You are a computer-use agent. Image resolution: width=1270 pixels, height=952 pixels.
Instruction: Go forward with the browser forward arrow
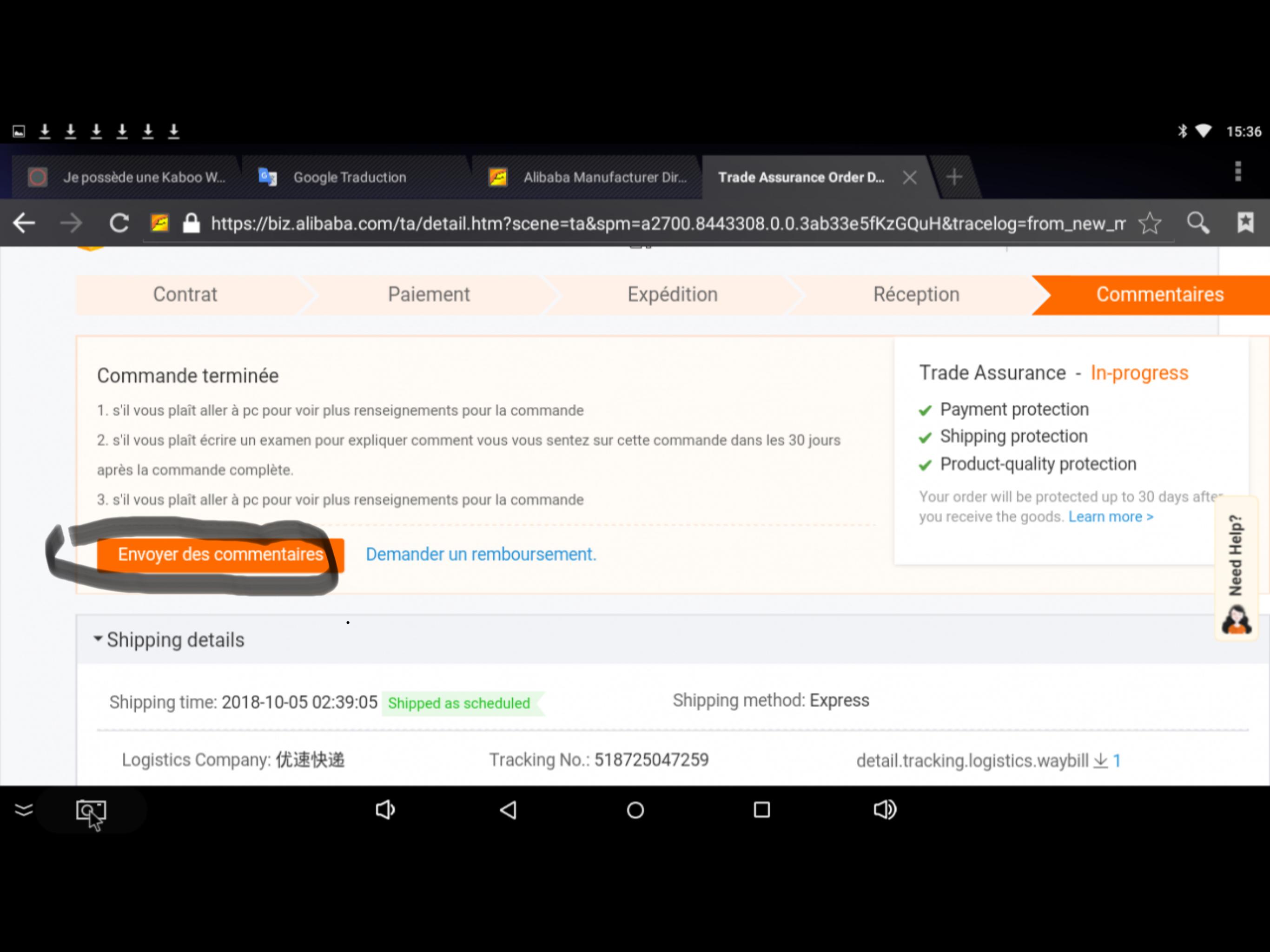click(x=71, y=223)
